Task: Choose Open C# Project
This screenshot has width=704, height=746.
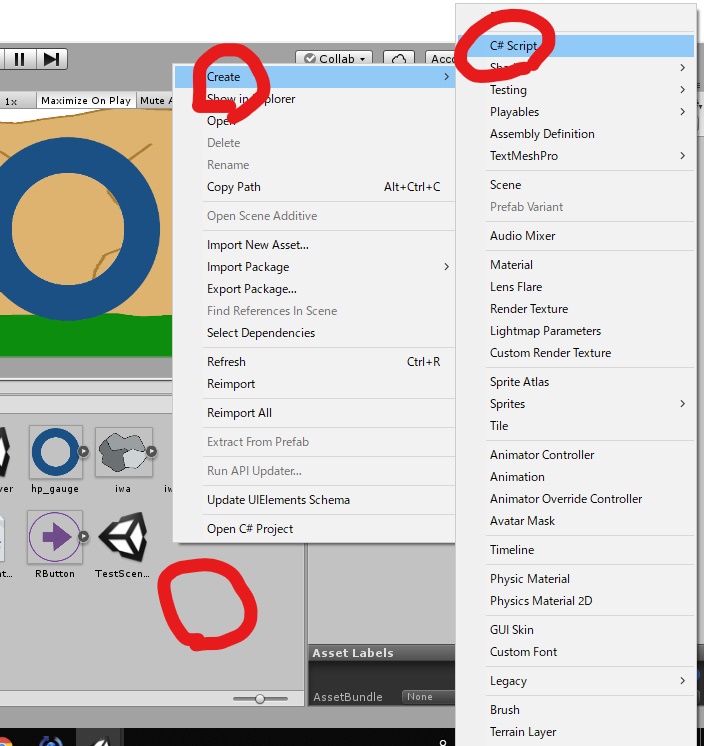Action: 315,529
